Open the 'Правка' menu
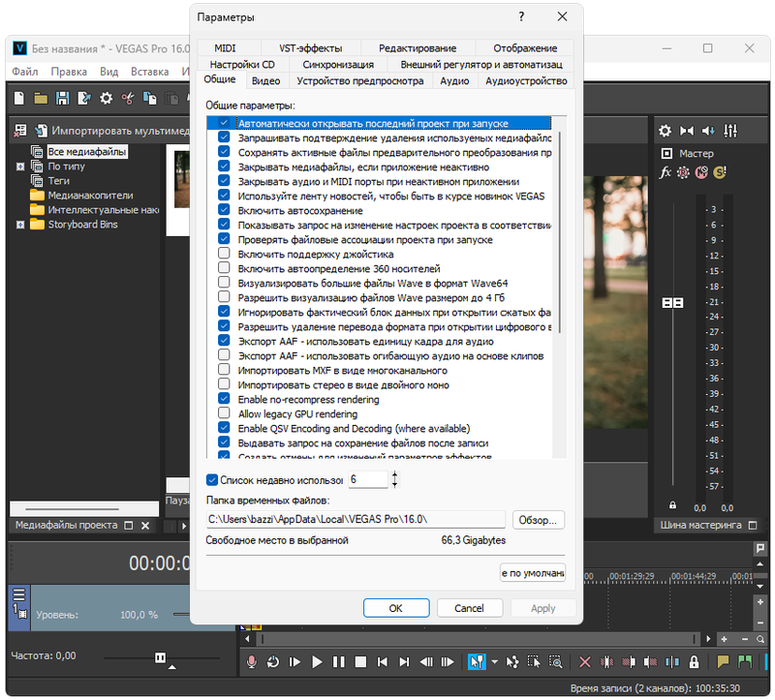775x700 pixels. coord(68,72)
